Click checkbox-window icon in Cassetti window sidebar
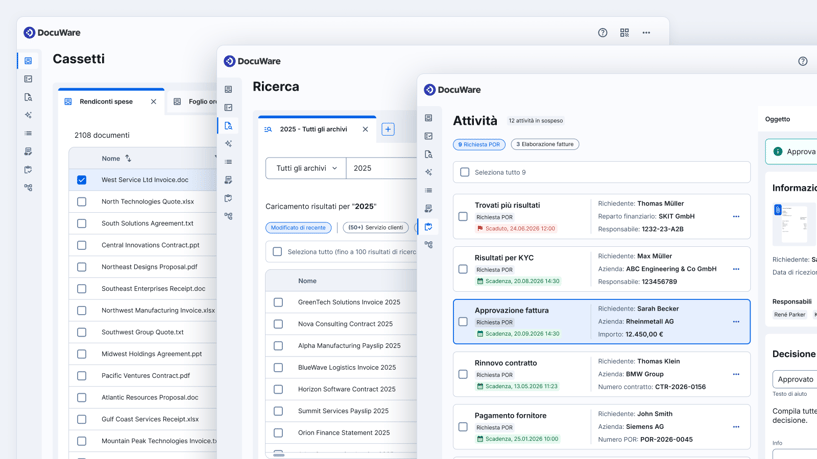This screenshot has width=817, height=459. (x=28, y=79)
